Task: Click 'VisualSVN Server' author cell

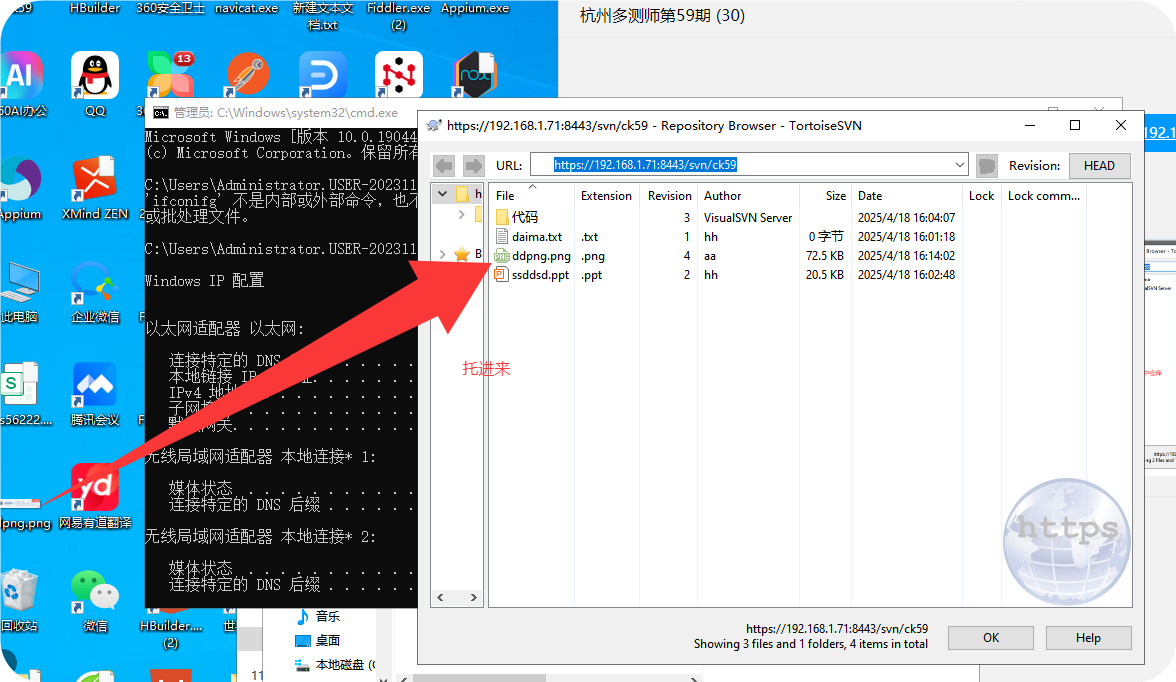Action: pyautogui.click(x=748, y=218)
